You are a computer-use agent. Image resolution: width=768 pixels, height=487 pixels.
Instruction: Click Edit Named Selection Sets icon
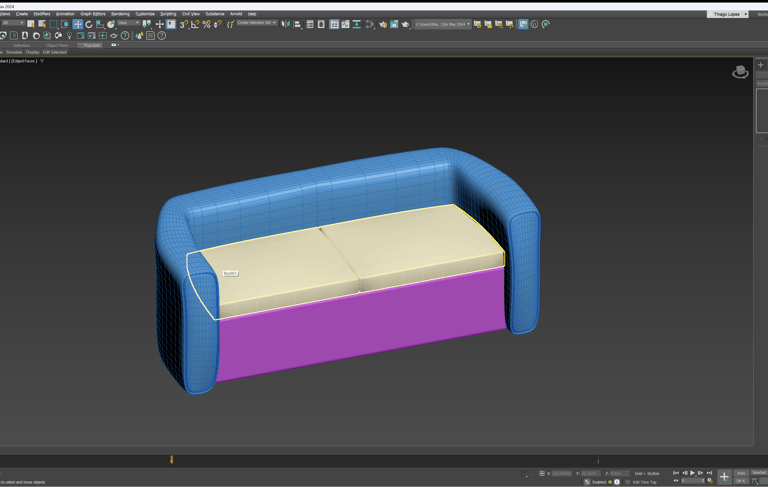click(x=230, y=24)
